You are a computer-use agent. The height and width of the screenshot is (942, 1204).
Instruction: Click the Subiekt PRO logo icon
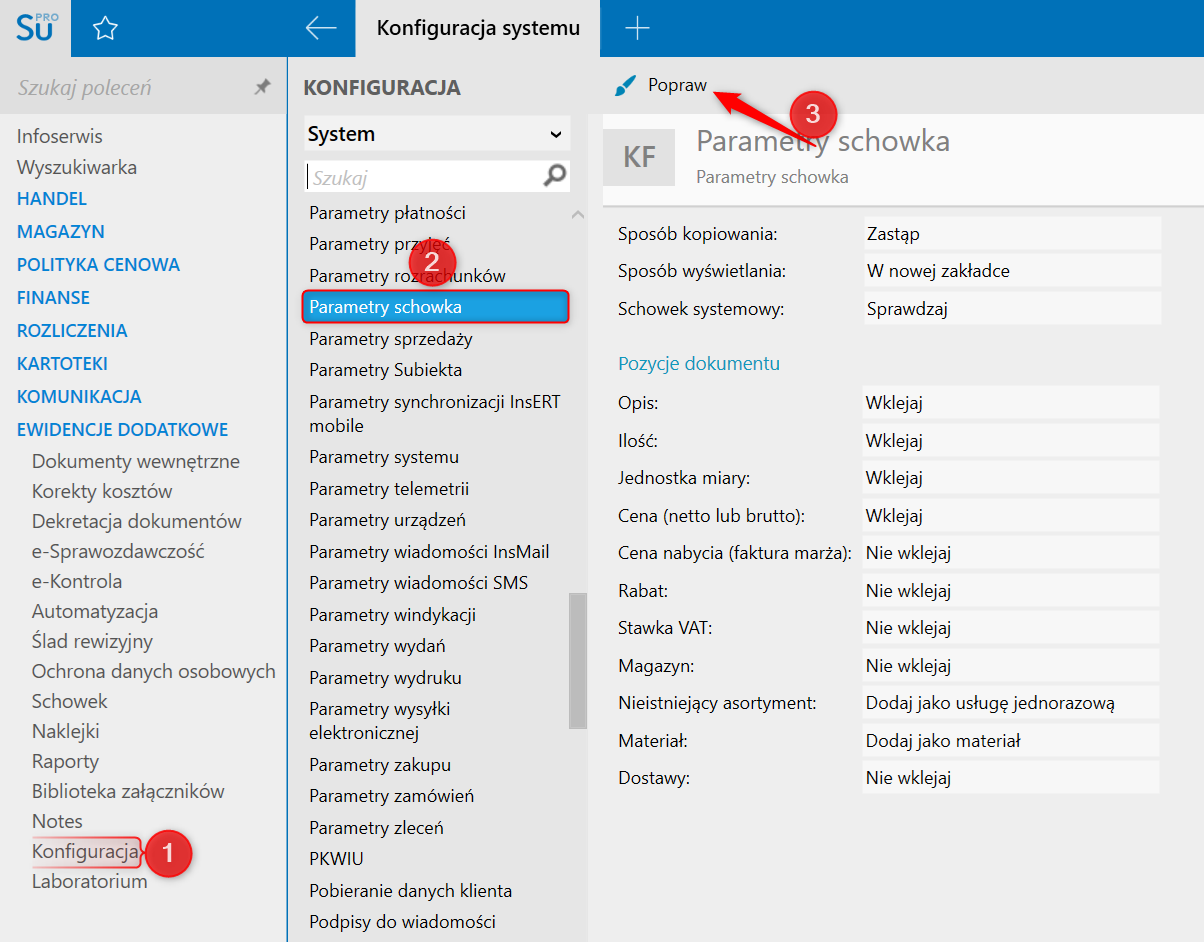tap(35, 27)
